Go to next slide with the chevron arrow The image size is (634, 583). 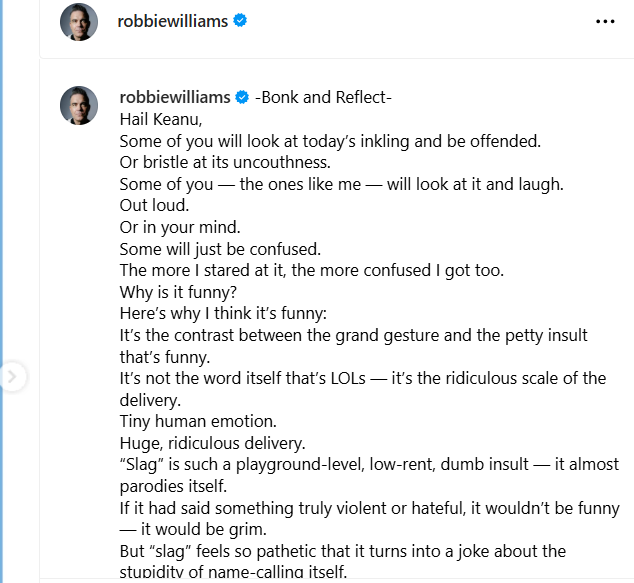point(12,377)
